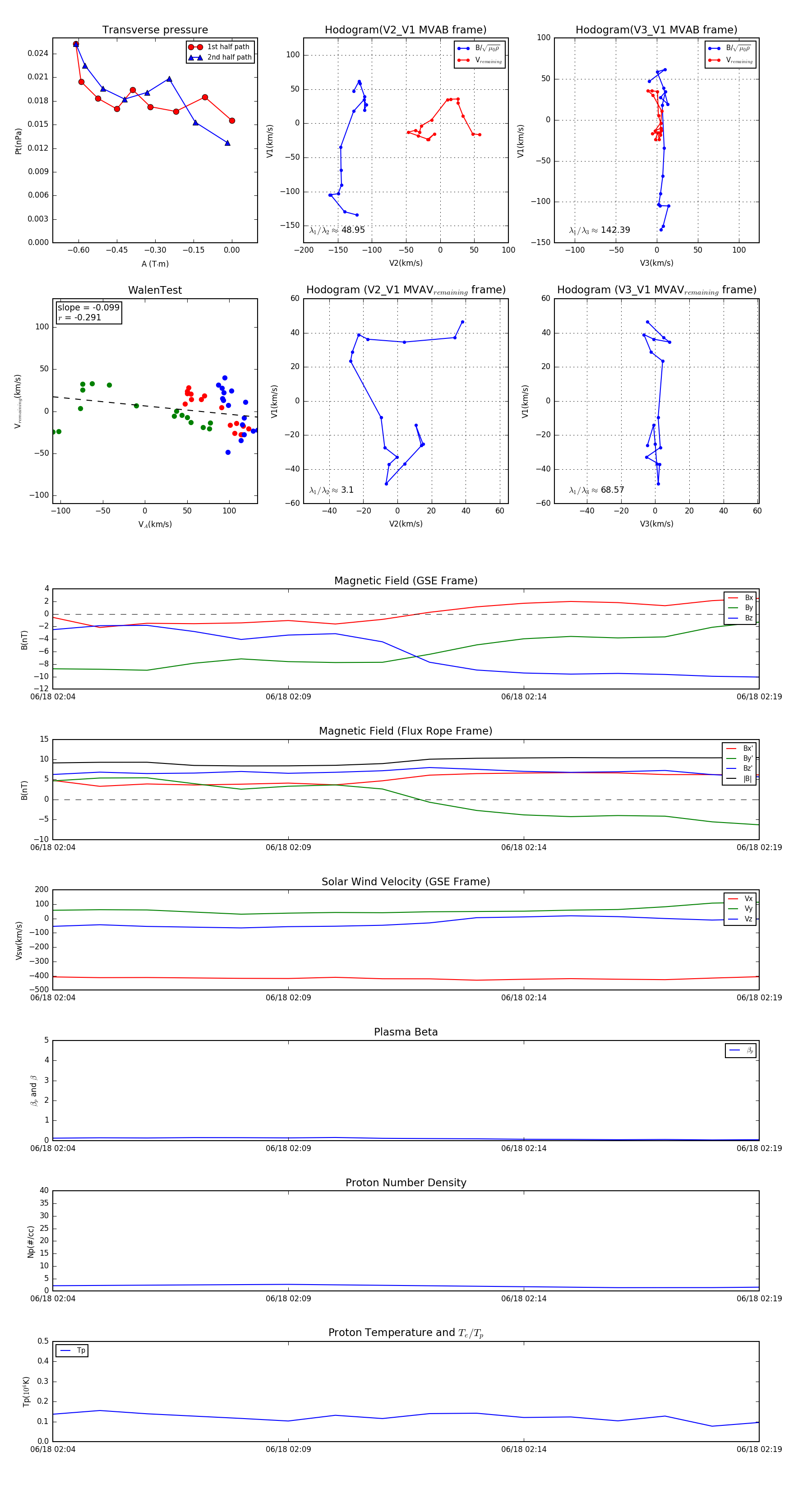Click the By legend entry in Magnetic Field GSE
The image size is (812, 1489).
click(741, 607)
